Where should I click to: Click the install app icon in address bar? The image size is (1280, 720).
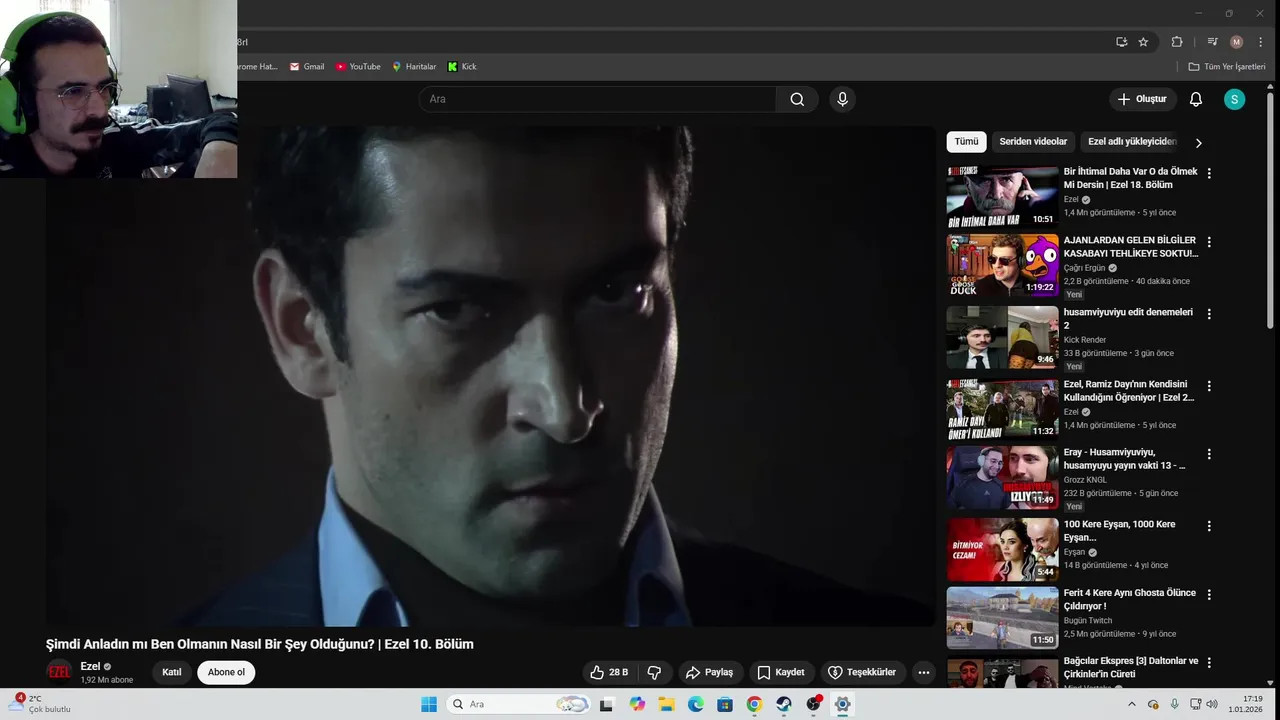[1121, 42]
